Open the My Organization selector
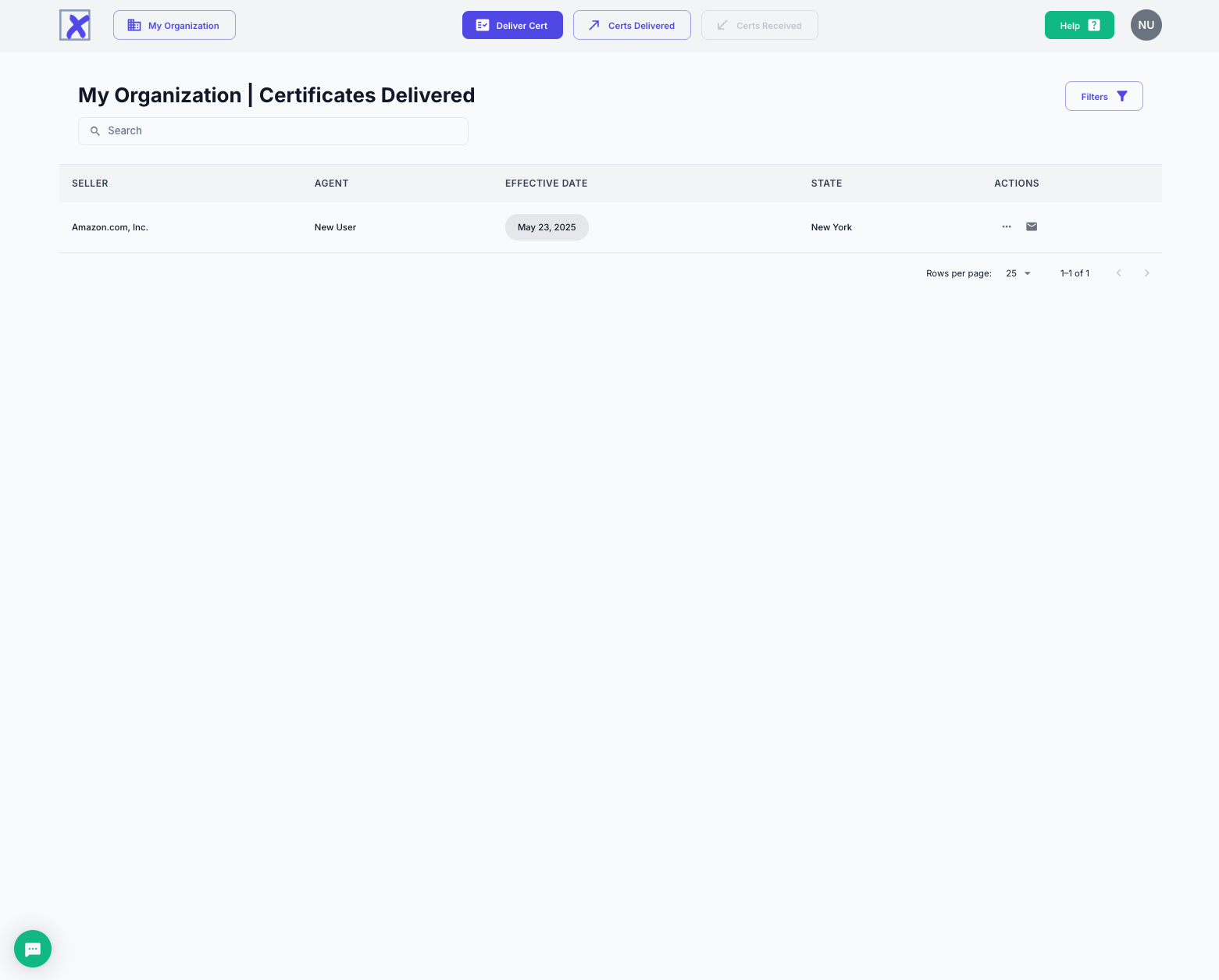This screenshot has height=980, width=1219. [174, 25]
